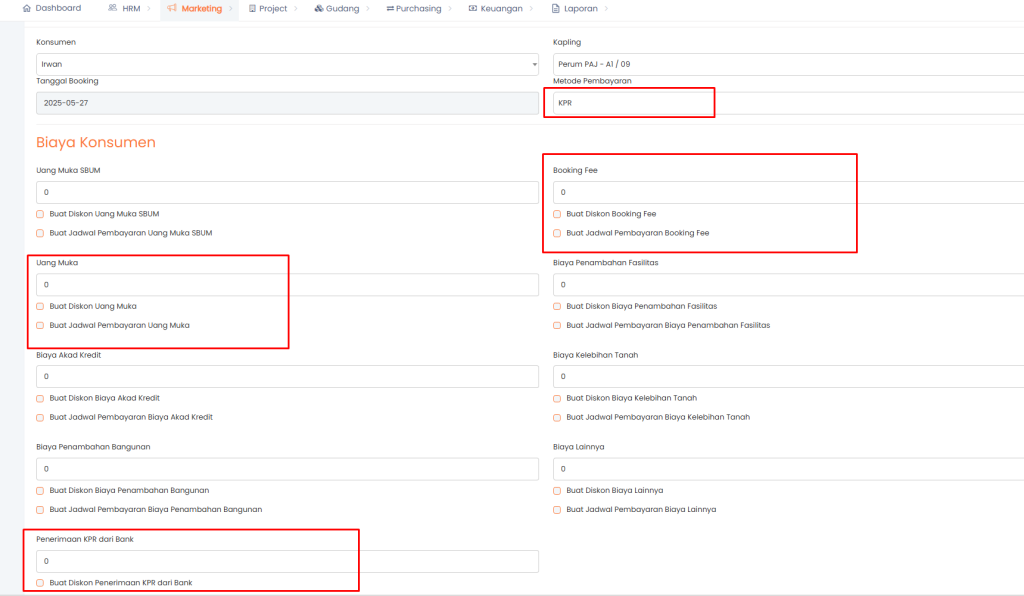This screenshot has width=1024, height=596.
Task: Click the Keuangan money icon
Action: [x=472, y=8]
